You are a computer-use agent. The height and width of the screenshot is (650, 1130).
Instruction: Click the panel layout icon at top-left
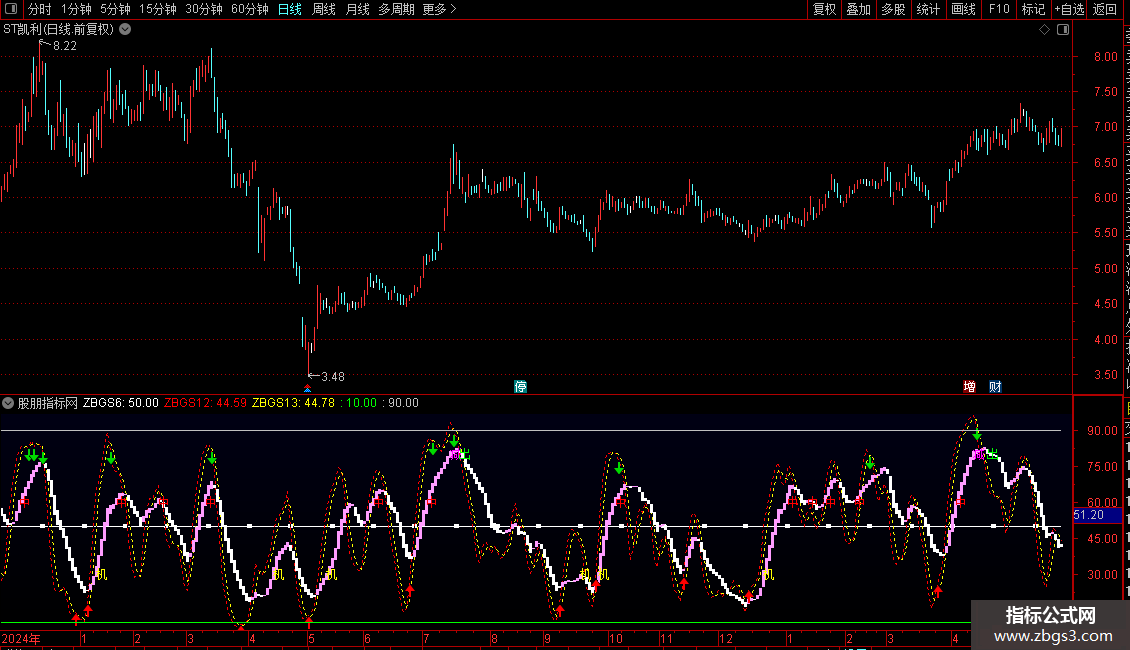pyautogui.click(x=11, y=9)
